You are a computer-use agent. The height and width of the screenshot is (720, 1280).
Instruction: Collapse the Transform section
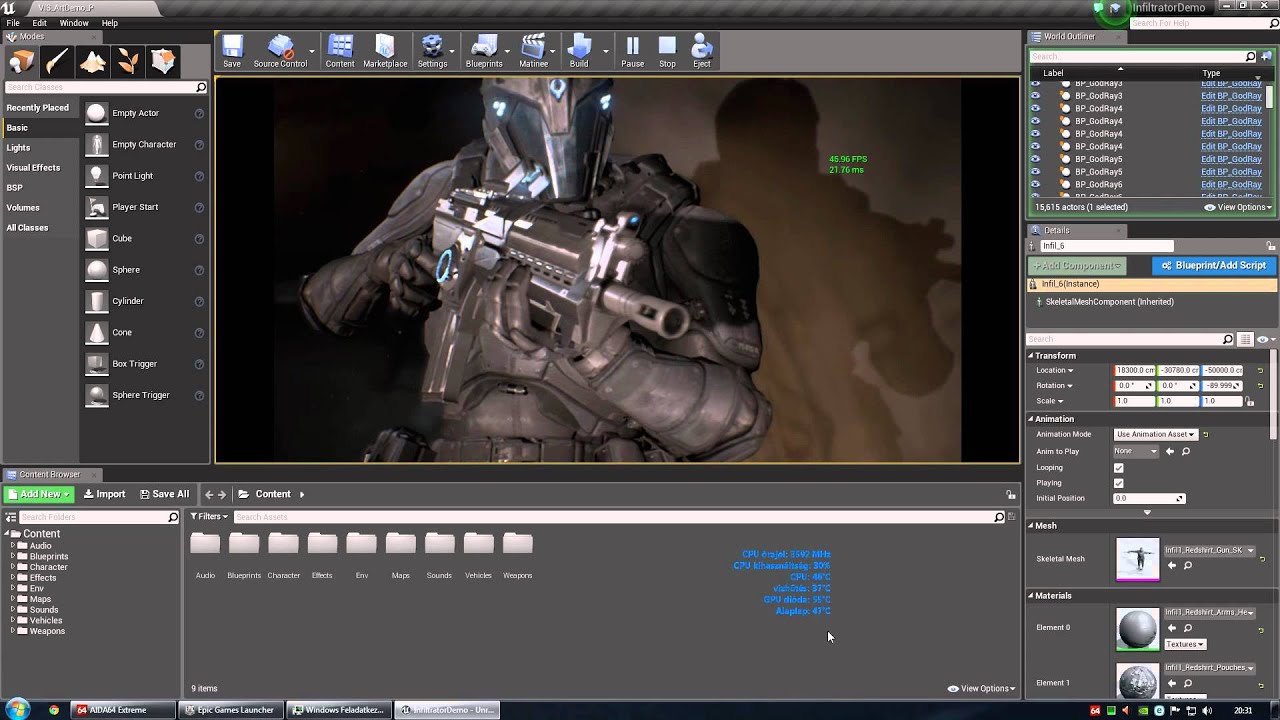point(1031,356)
